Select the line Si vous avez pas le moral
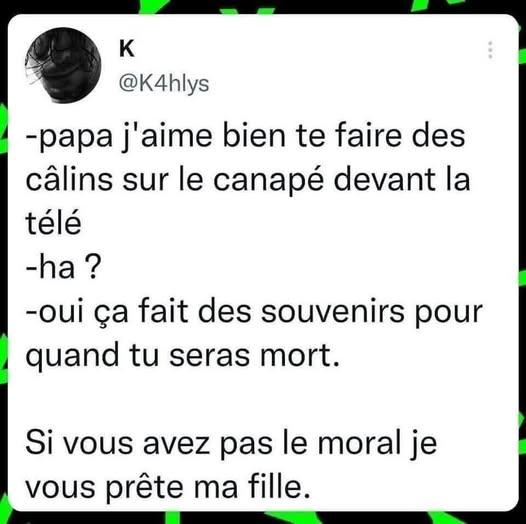The width and height of the screenshot is (526, 524). coord(231,443)
